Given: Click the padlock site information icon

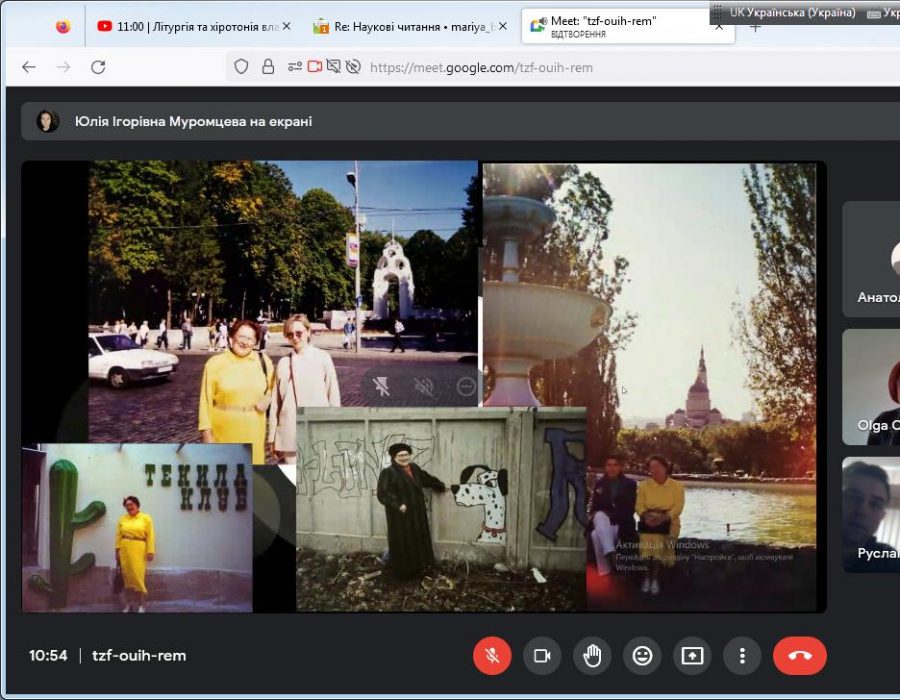Looking at the screenshot, I should click(x=267, y=67).
